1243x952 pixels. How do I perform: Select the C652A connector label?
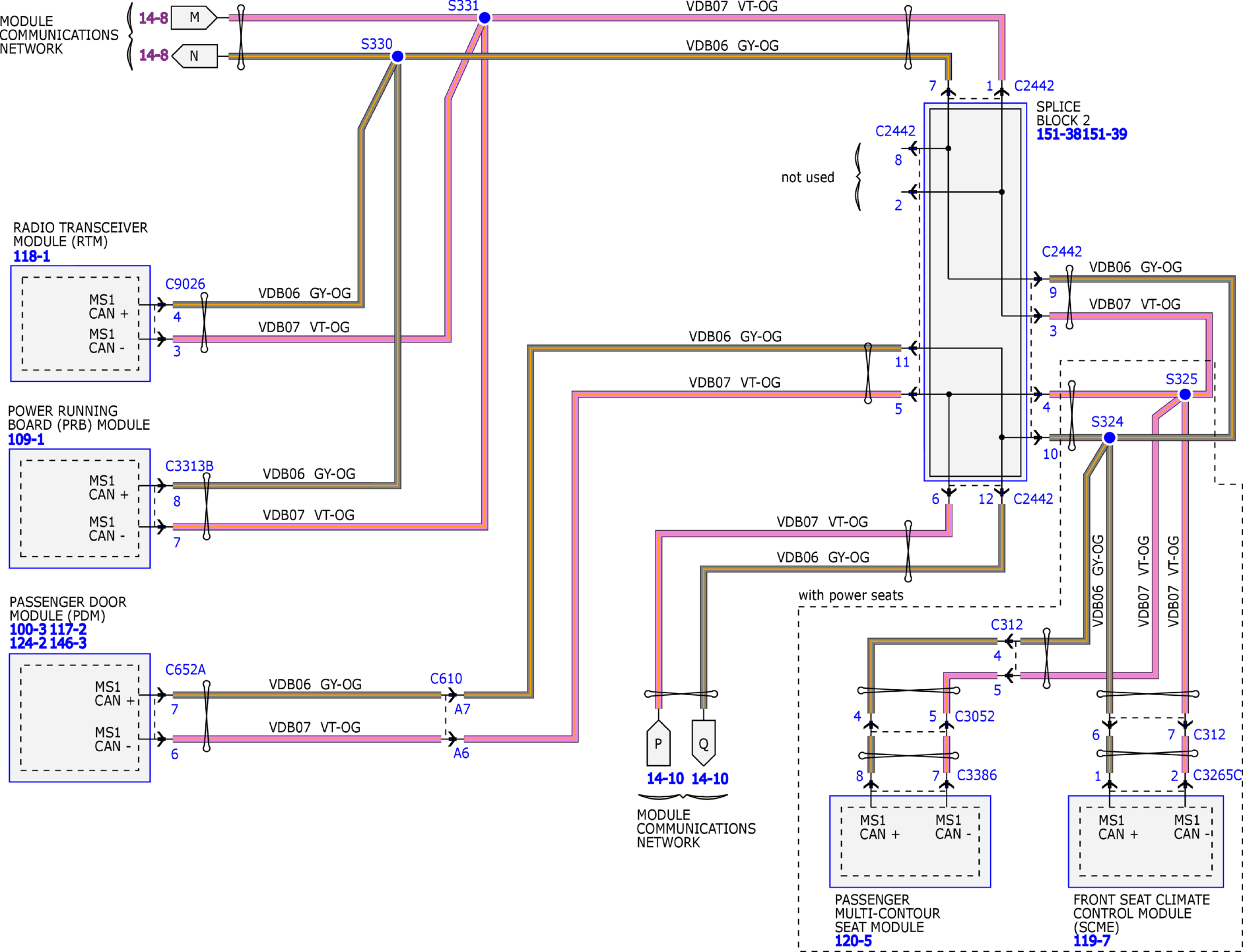pos(185,669)
